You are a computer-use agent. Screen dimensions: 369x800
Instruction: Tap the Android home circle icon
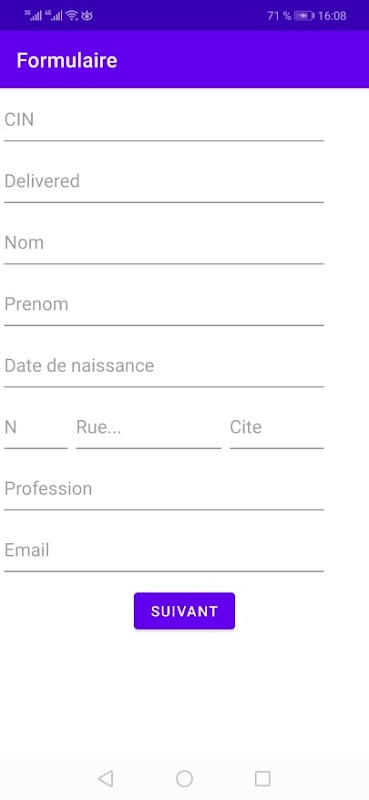coord(184,779)
